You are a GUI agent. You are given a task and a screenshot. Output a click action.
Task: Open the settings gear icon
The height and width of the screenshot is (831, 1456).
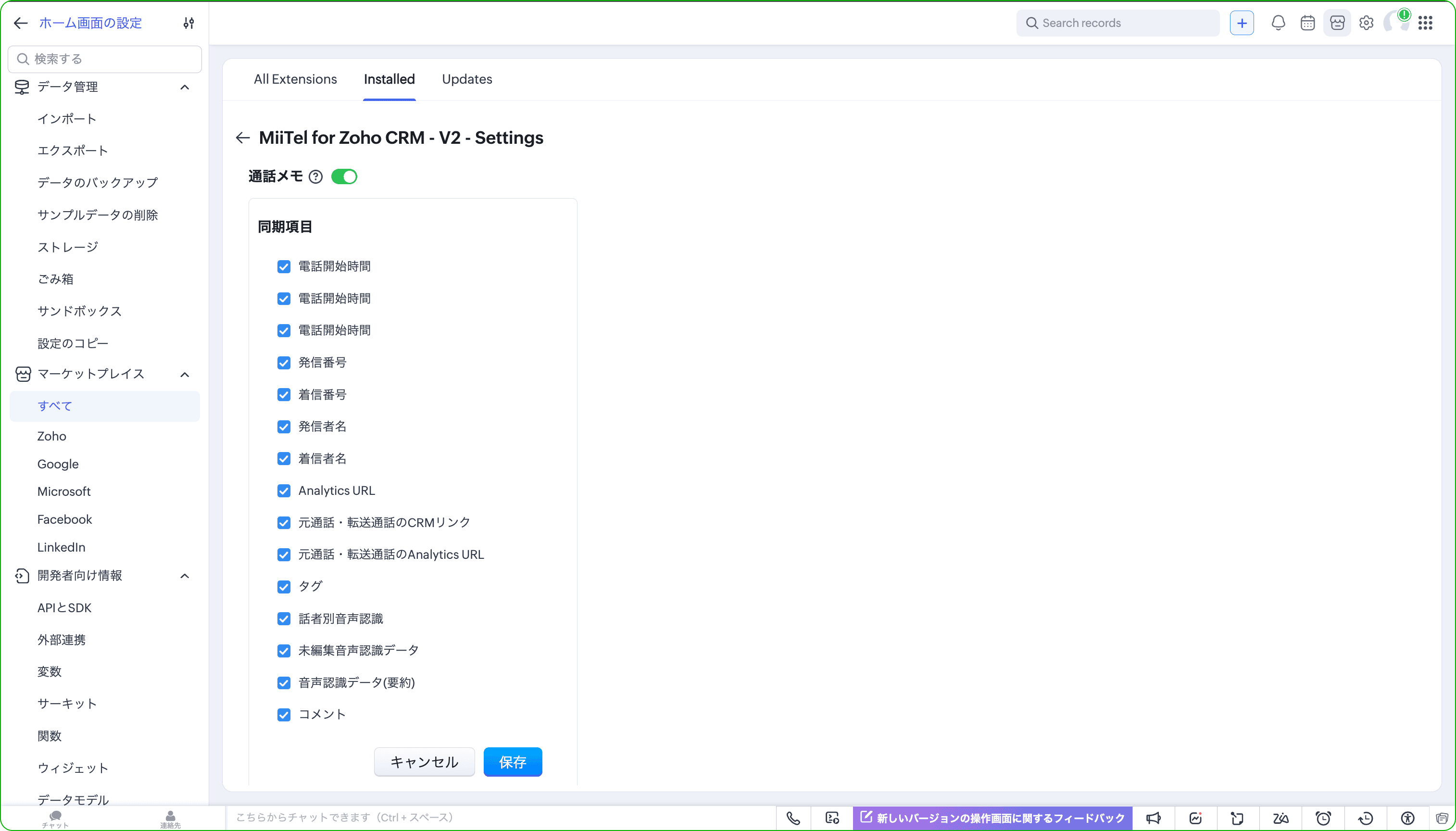pyautogui.click(x=1366, y=23)
